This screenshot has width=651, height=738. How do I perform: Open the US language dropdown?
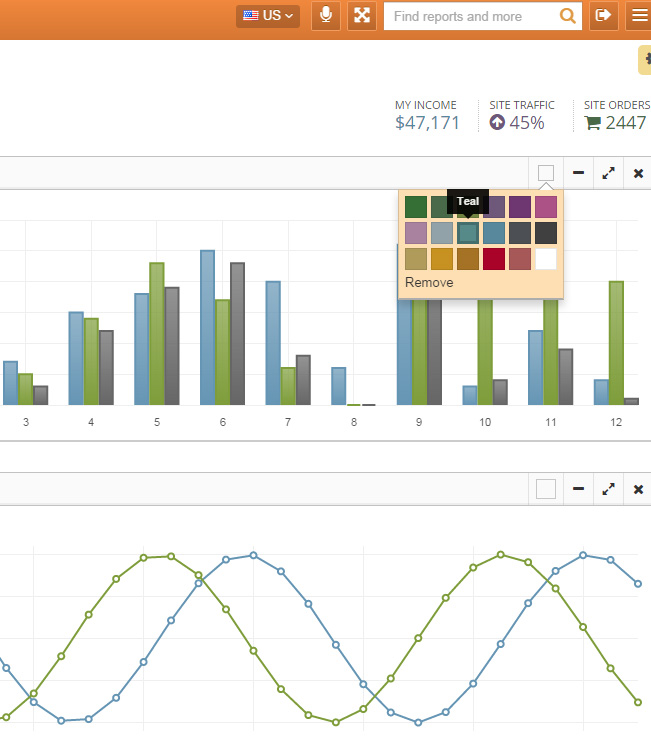[x=268, y=16]
